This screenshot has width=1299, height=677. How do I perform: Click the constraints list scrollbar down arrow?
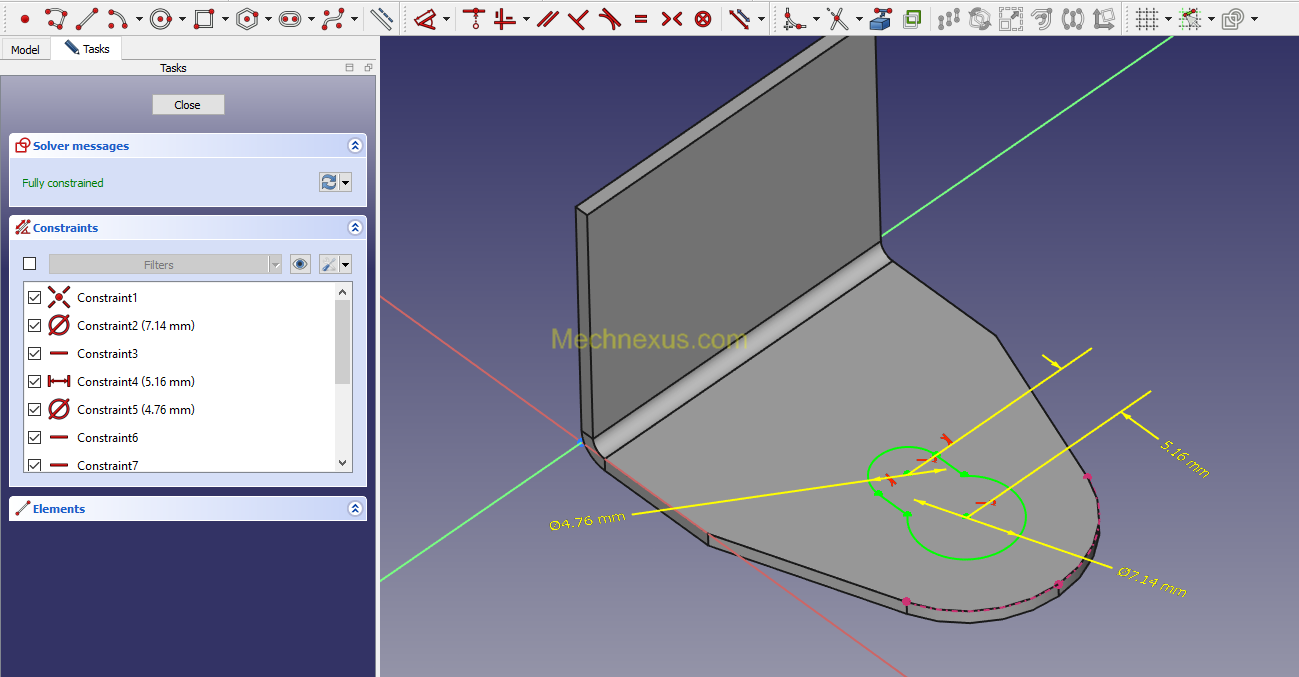point(343,463)
